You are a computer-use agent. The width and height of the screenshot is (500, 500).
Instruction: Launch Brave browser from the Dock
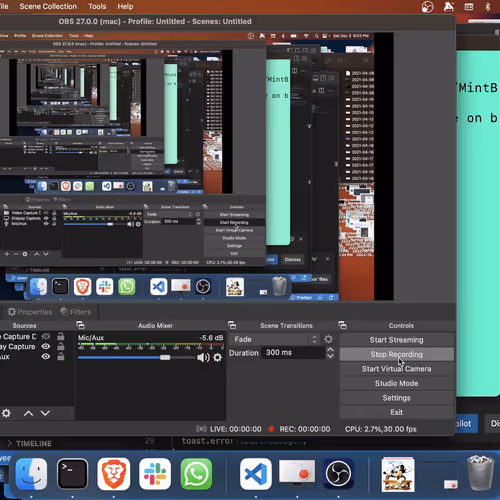click(114, 474)
